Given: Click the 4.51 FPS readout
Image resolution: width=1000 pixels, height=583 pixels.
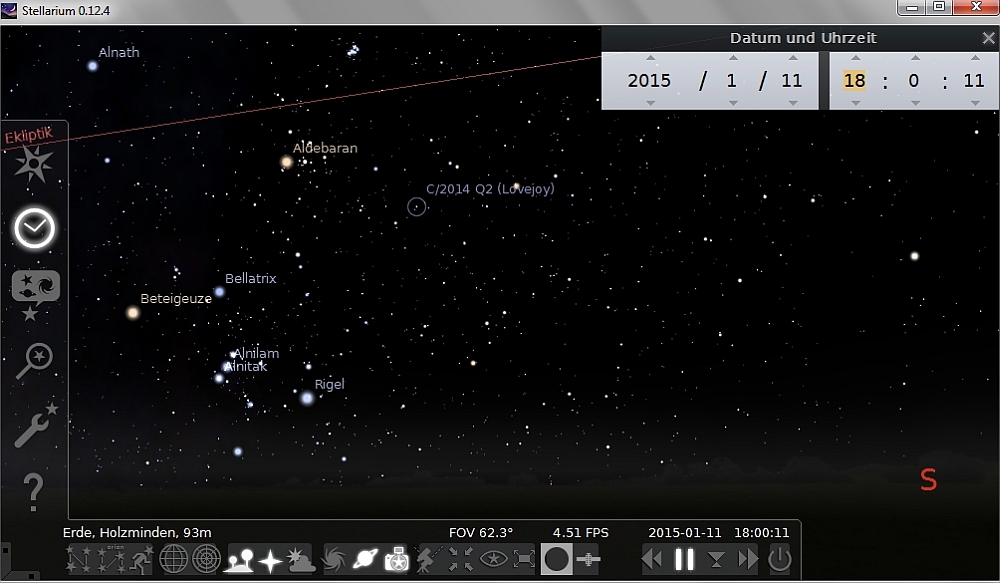Looking at the screenshot, I should click(580, 533).
